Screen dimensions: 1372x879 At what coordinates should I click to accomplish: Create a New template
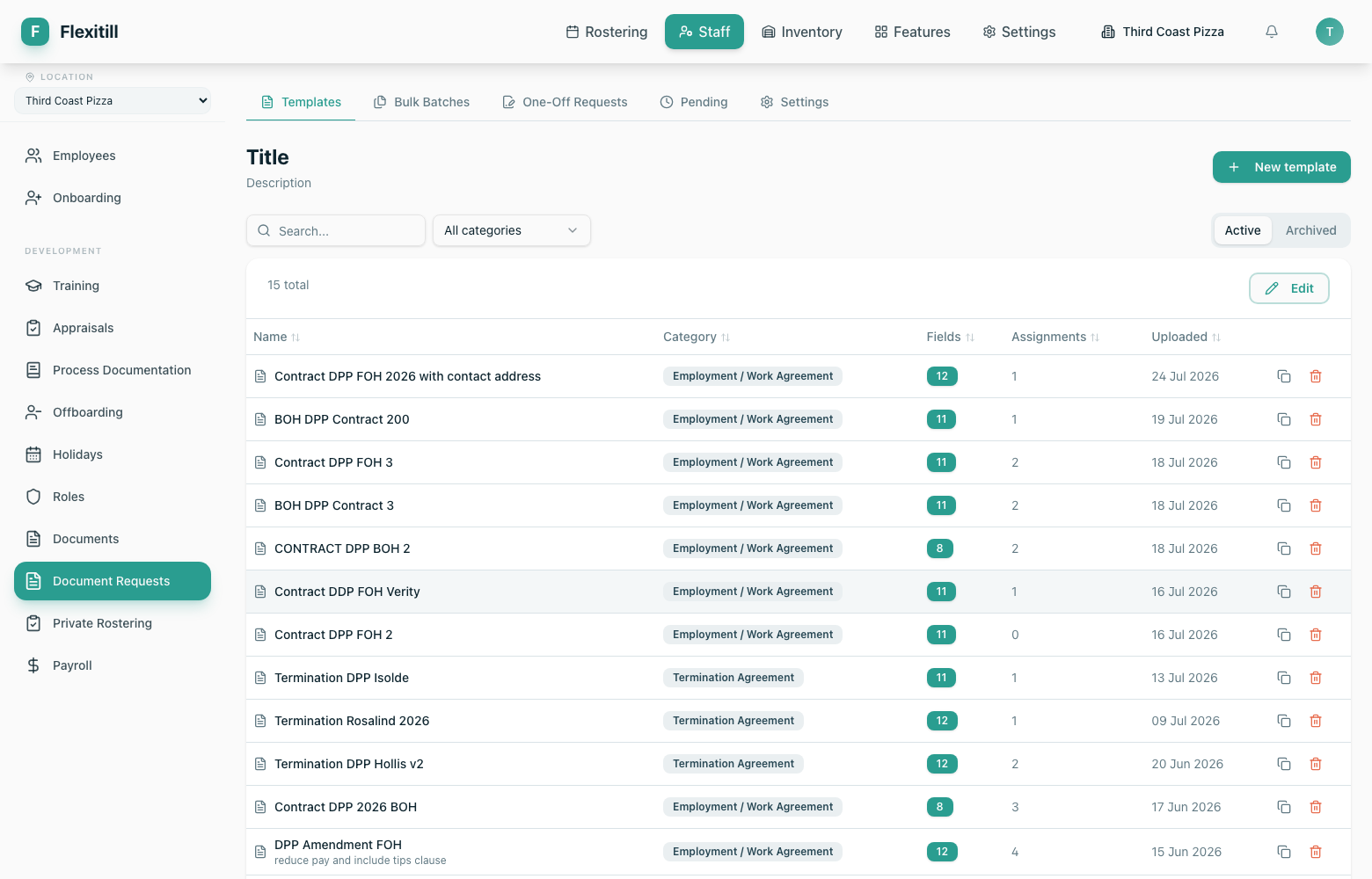click(1281, 167)
